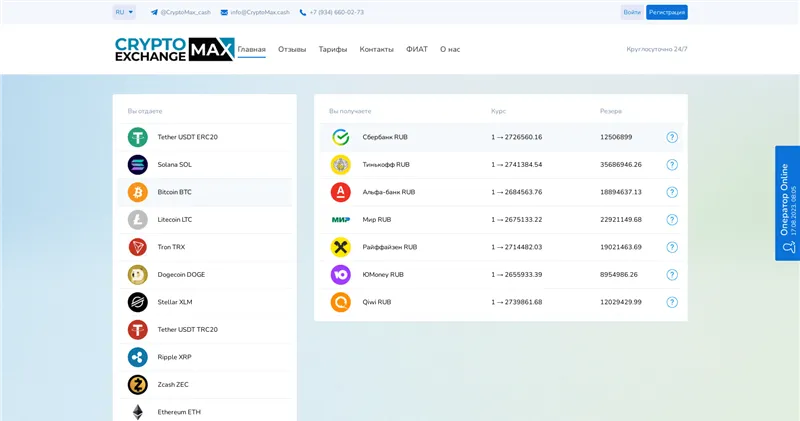Viewport: 800px width, 421px height.
Task: Open the @CryptoMax_cash Telegram link
Action: (185, 12)
